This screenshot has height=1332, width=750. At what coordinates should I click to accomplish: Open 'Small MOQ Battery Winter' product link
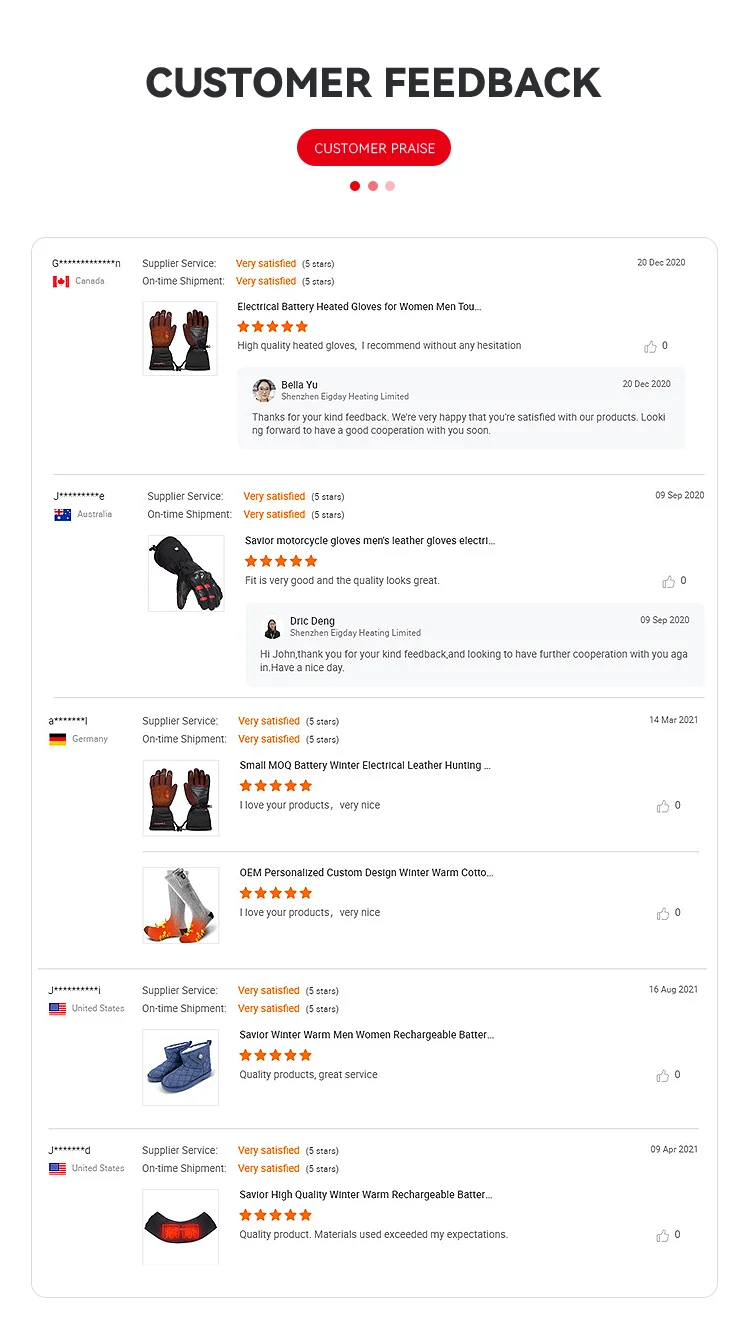click(x=365, y=766)
